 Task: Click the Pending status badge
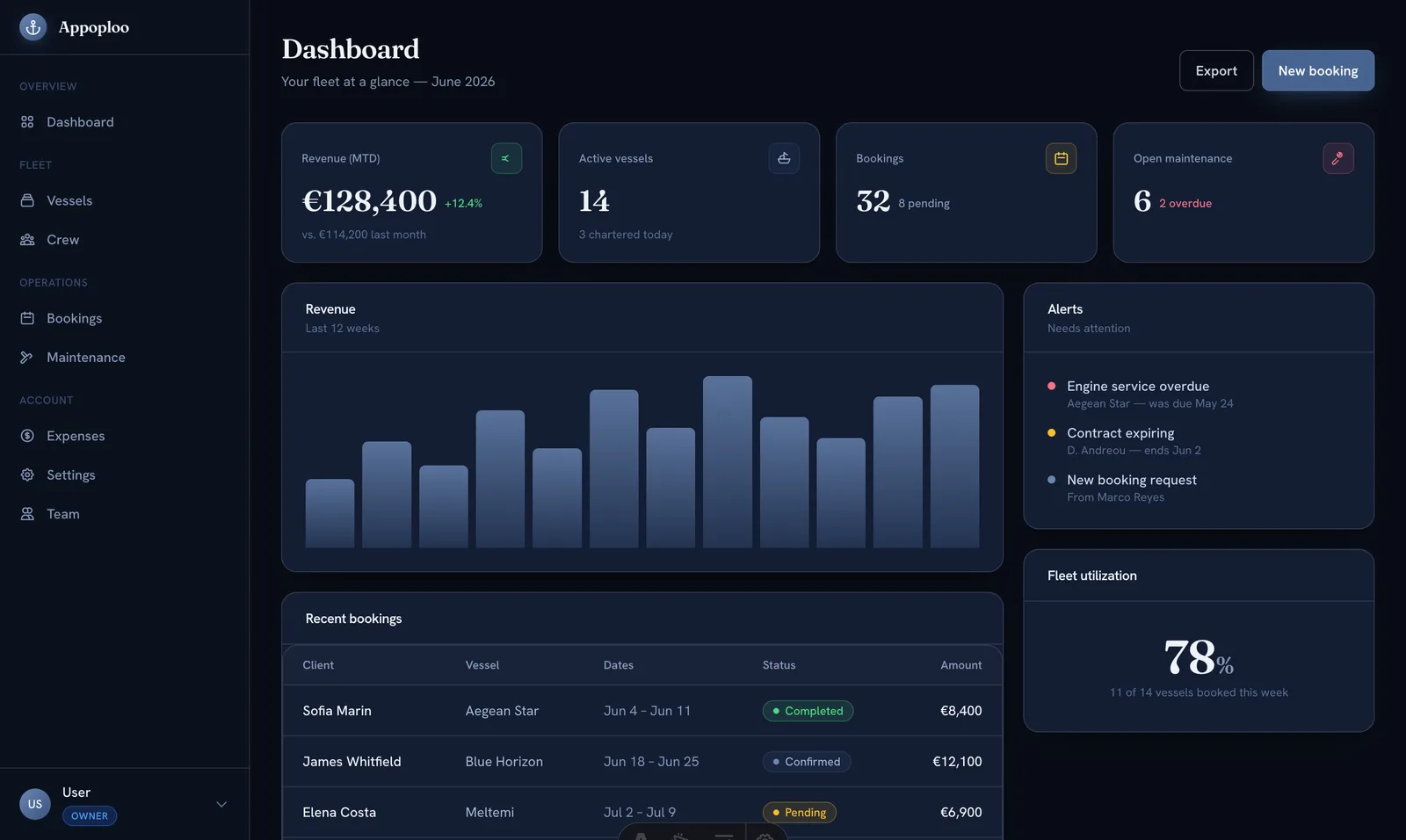point(800,813)
